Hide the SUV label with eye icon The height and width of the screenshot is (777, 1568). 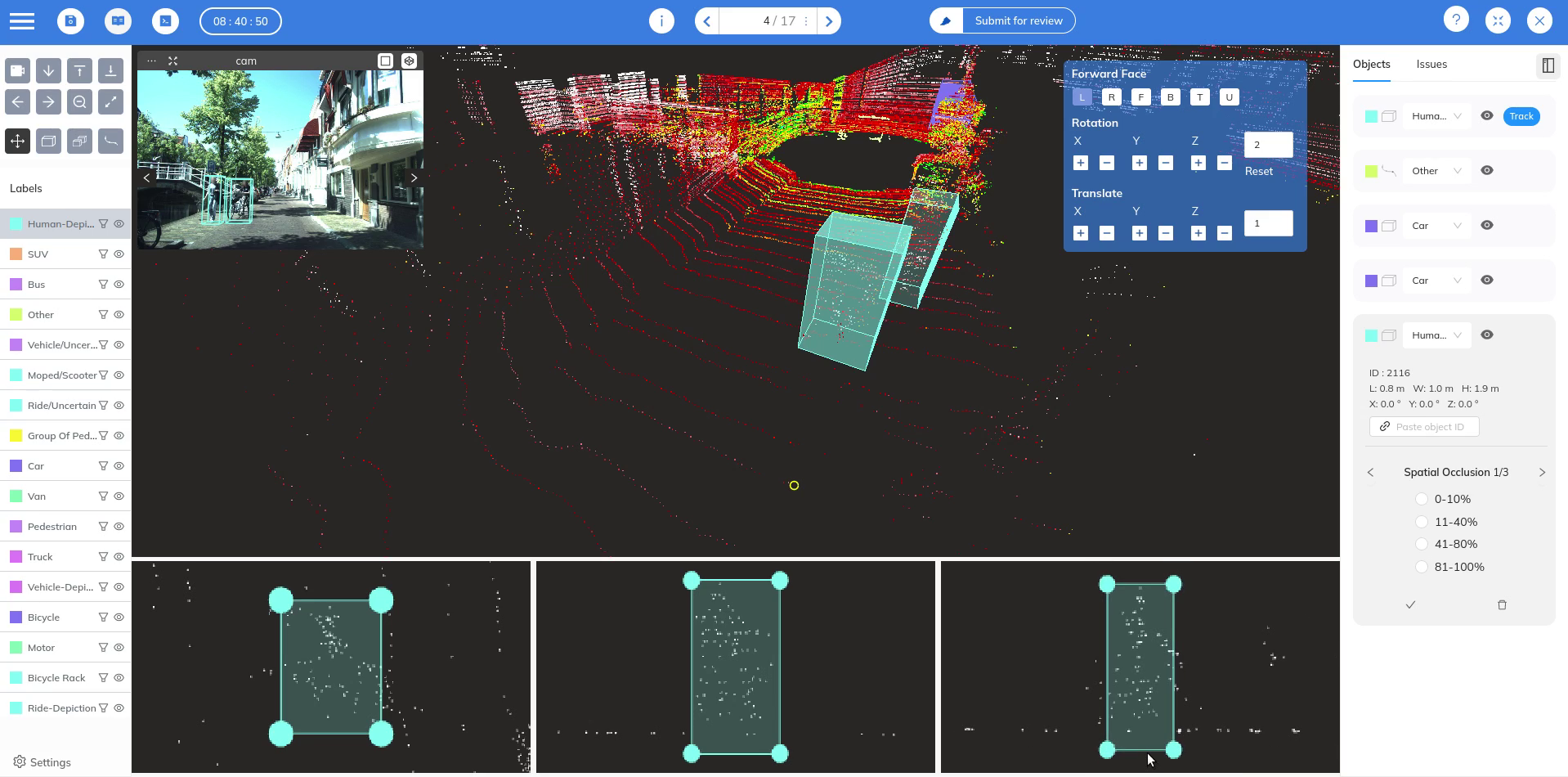pyautogui.click(x=119, y=254)
